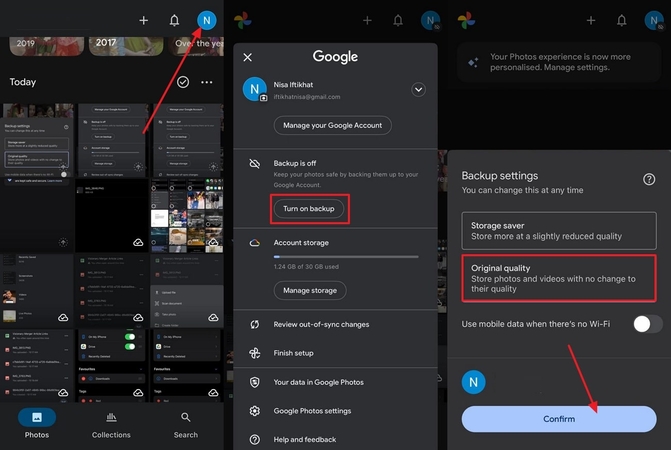The image size is (671, 450).
Task: Choose Storage saver backup option
Action: 561,231
